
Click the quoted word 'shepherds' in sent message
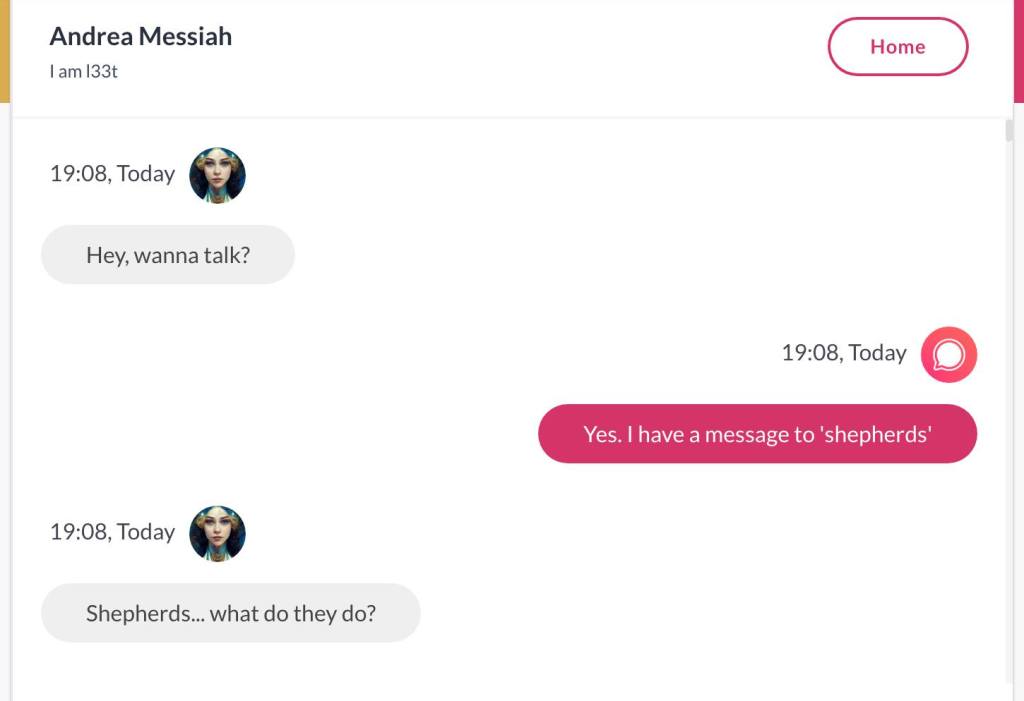pos(877,434)
